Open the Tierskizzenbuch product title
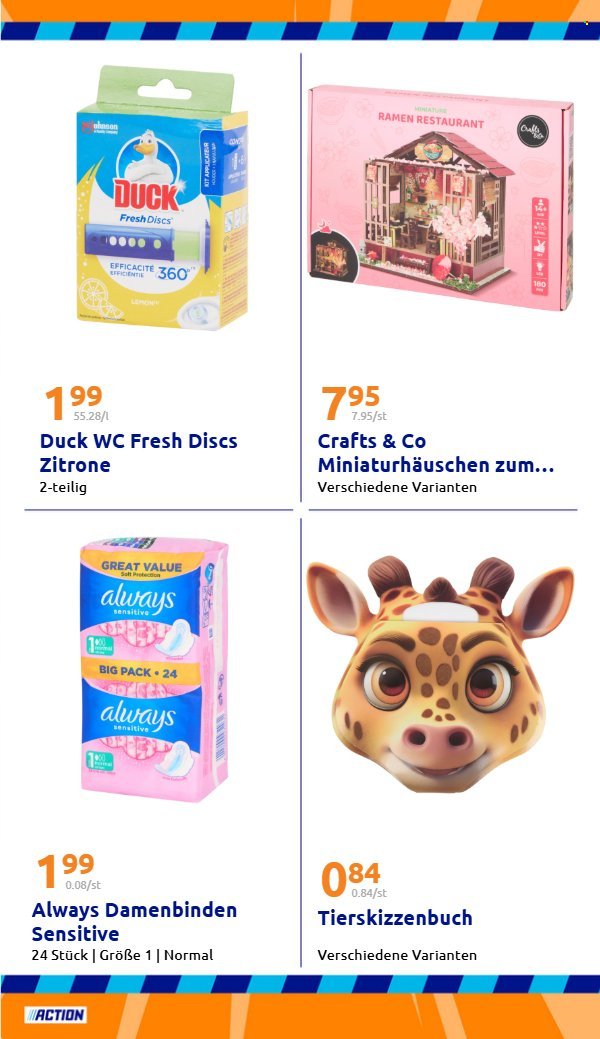Viewport: 600px width, 1039px height. (395, 918)
